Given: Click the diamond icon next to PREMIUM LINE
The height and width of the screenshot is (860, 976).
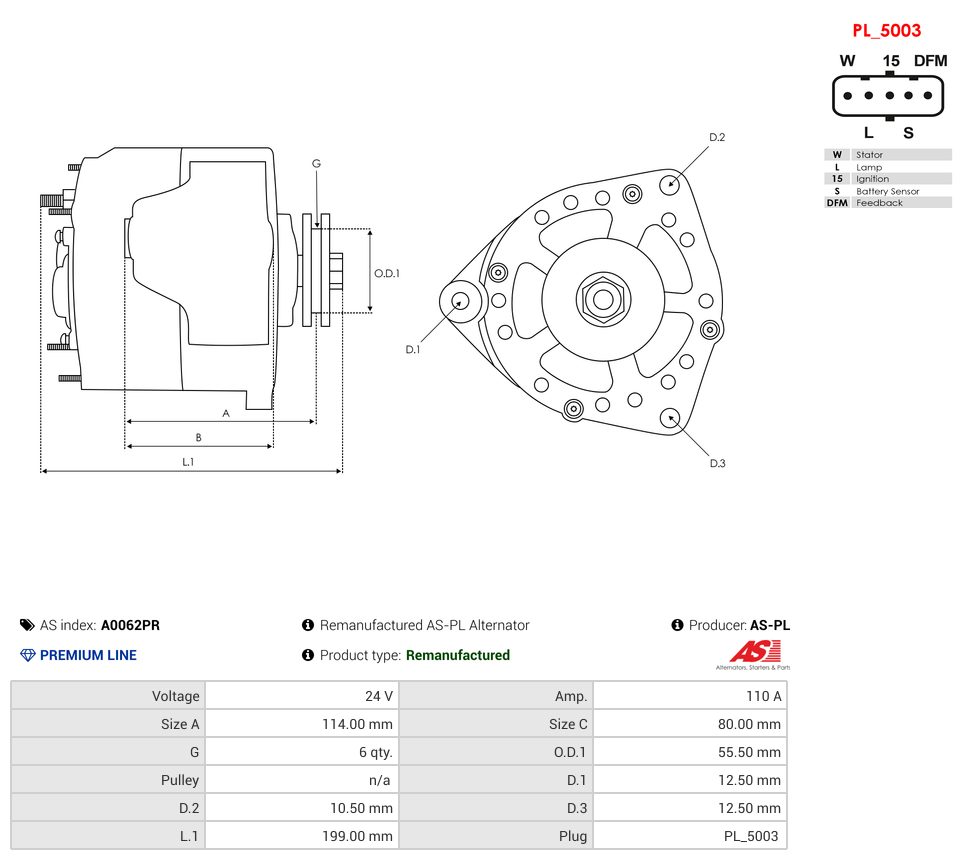Looking at the screenshot, I should point(28,655).
